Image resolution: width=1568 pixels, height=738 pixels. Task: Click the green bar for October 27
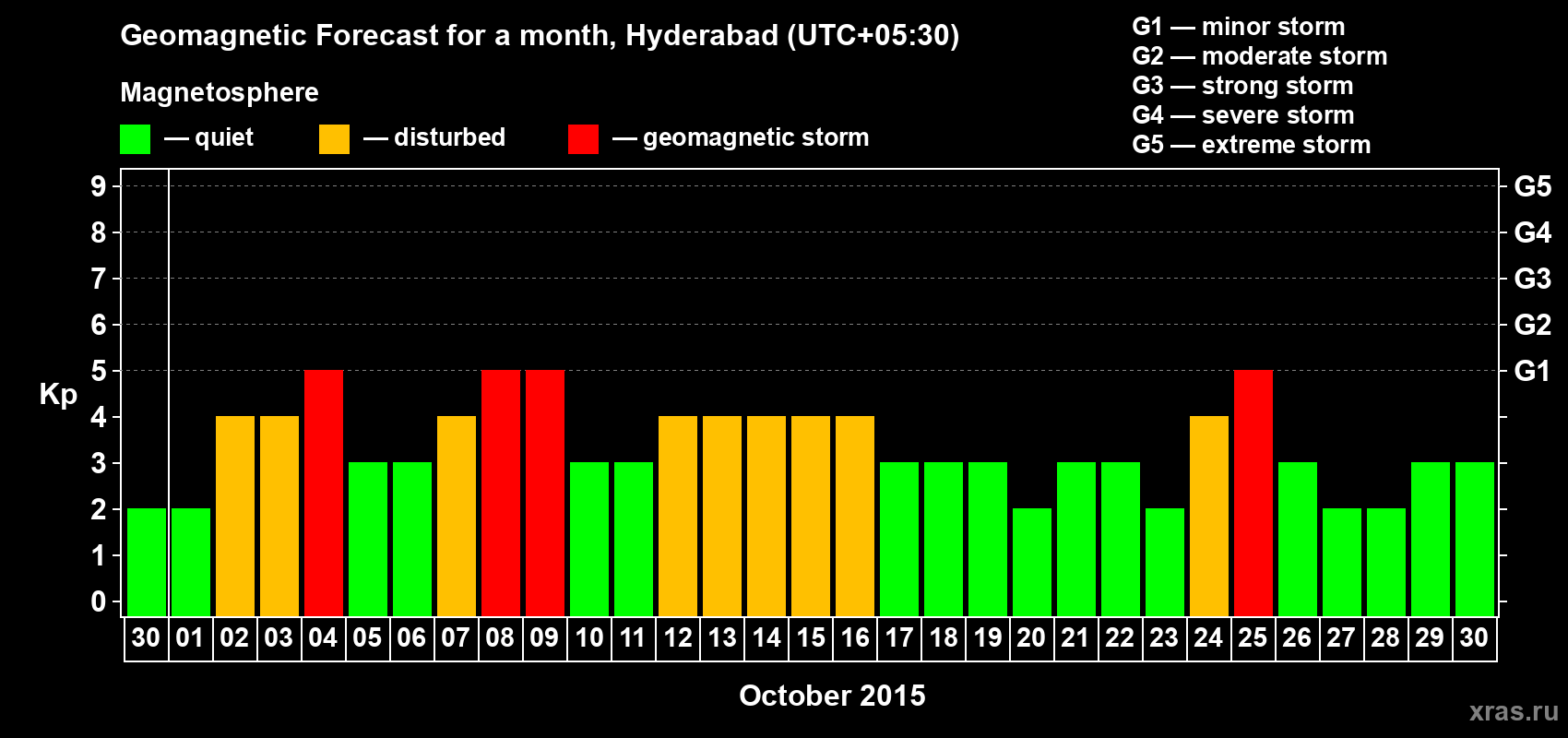pyautogui.click(x=1342, y=563)
